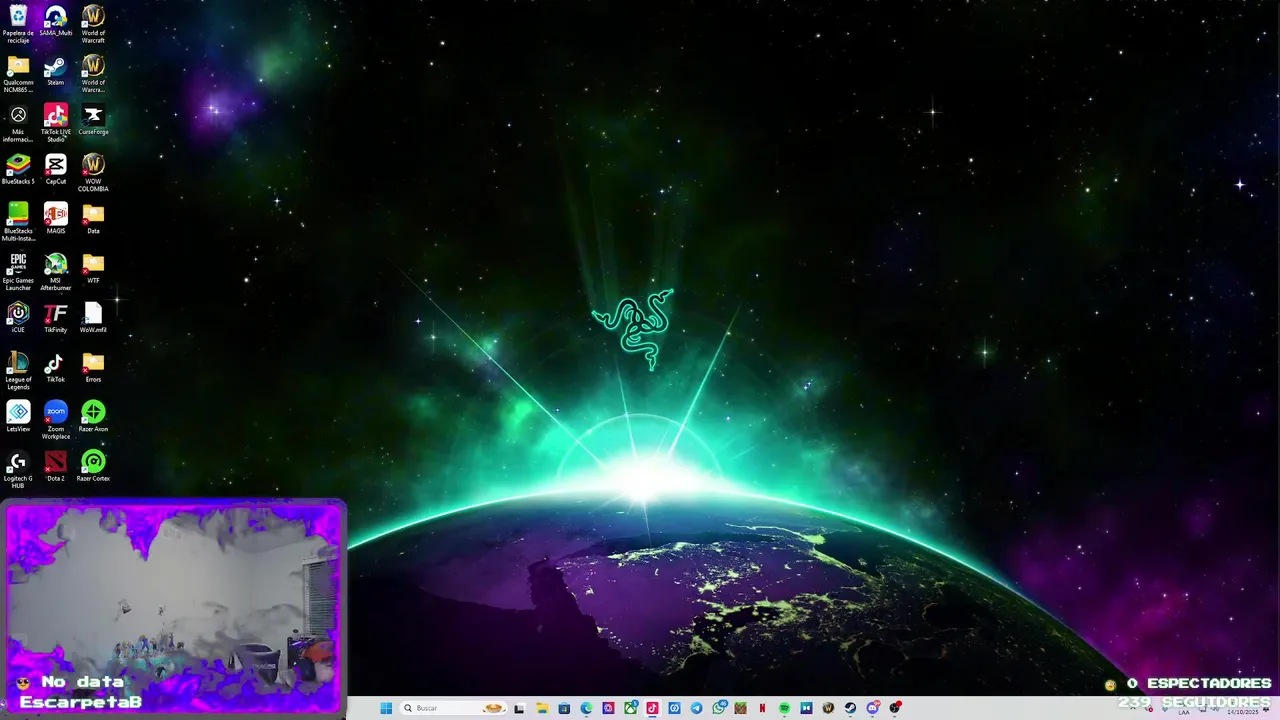Open Steam from the taskbar
The width and height of the screenshot is (1280, 720).
pyautogui.click(x=850, y=708)
